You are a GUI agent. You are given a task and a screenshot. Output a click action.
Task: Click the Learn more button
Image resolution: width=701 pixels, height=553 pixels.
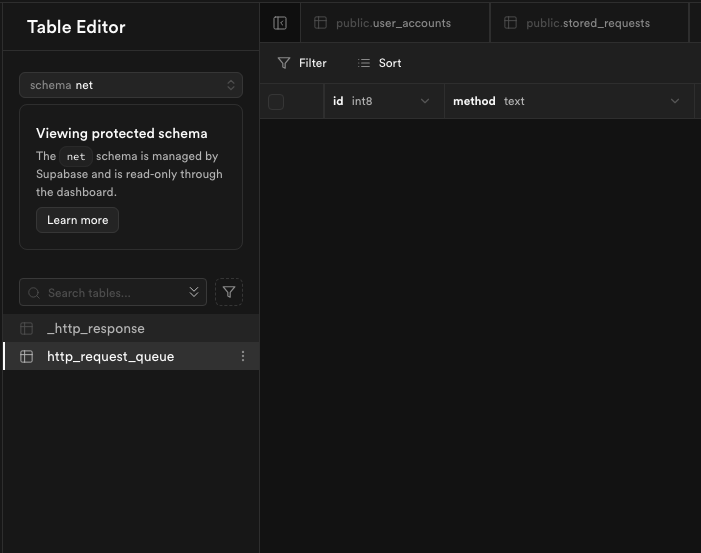pos(77,220)
